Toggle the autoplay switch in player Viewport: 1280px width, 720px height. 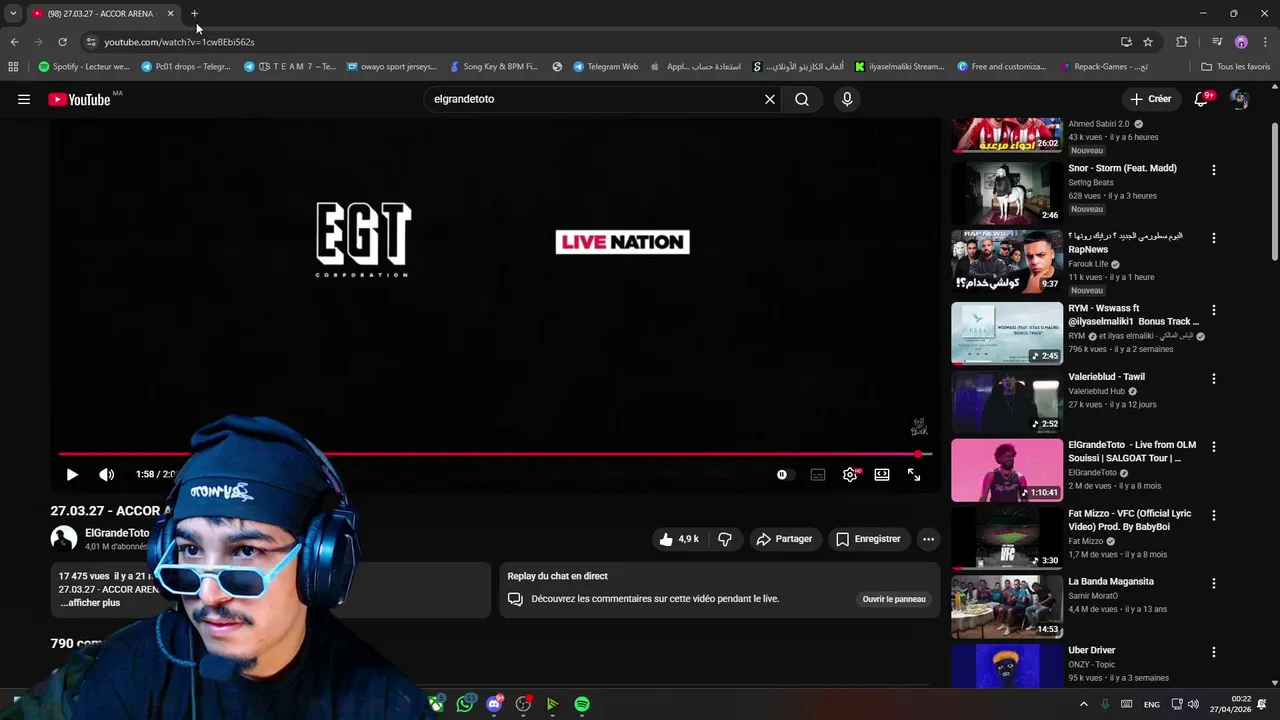[x=785, y=475]
